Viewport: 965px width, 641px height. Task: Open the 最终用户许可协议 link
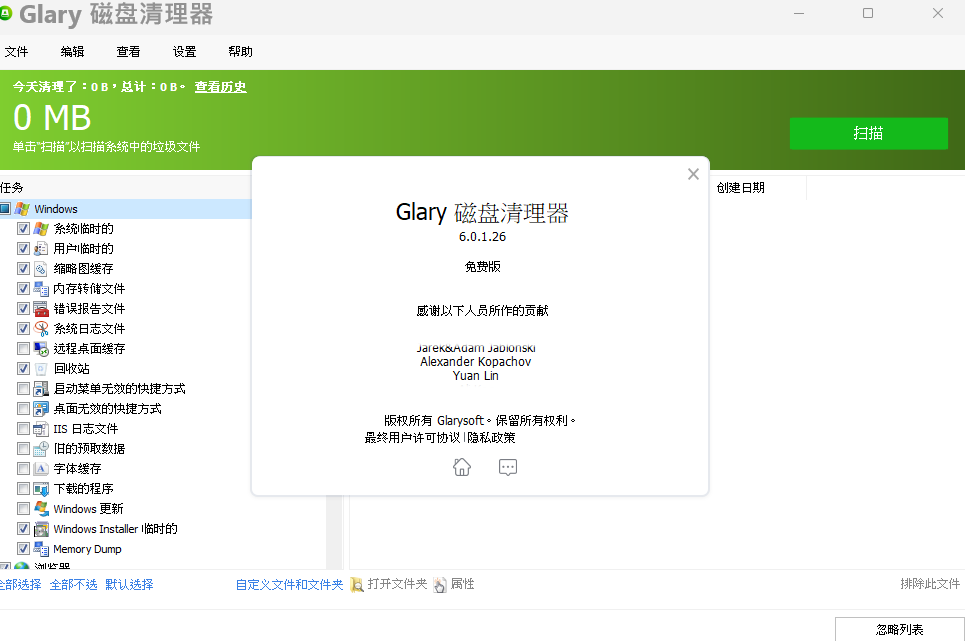(x=412, y=437)
